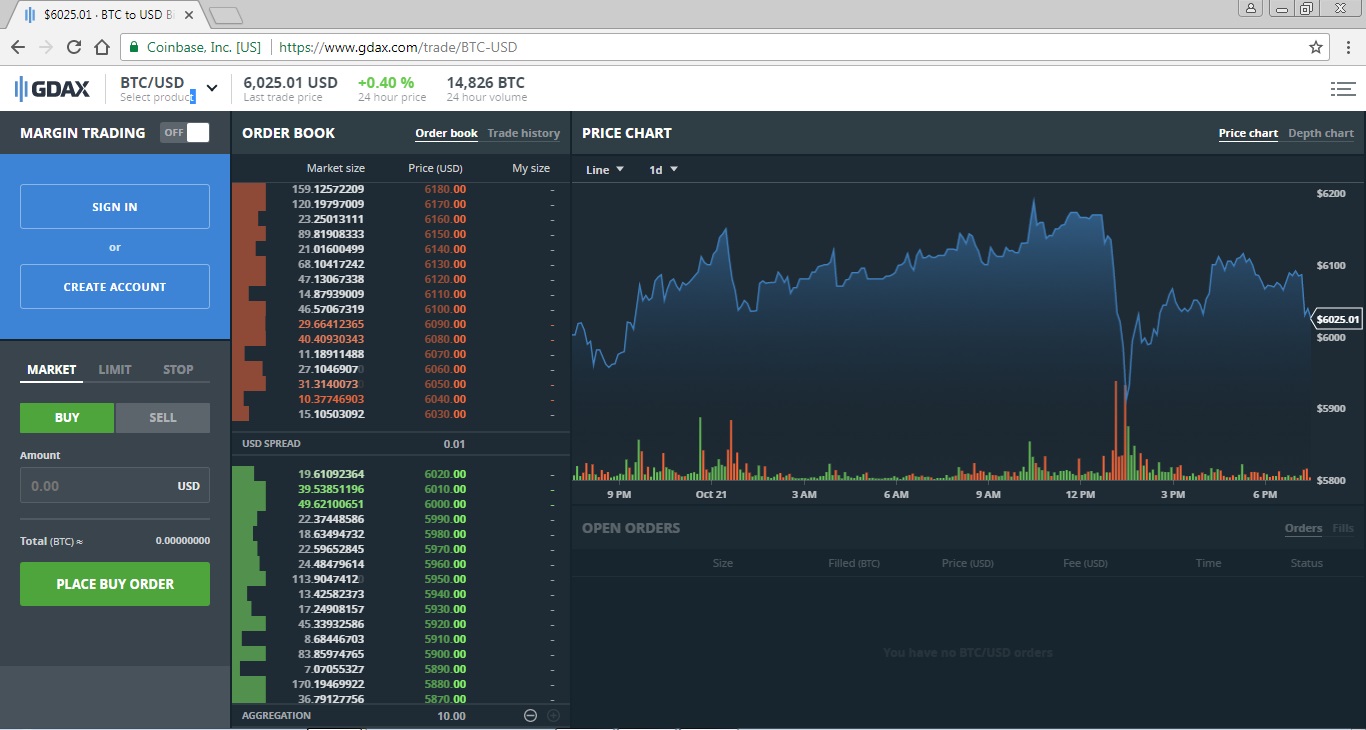Go forward with the browser forward arrow
Screen dimensions: 1366x730
[46, 47]
